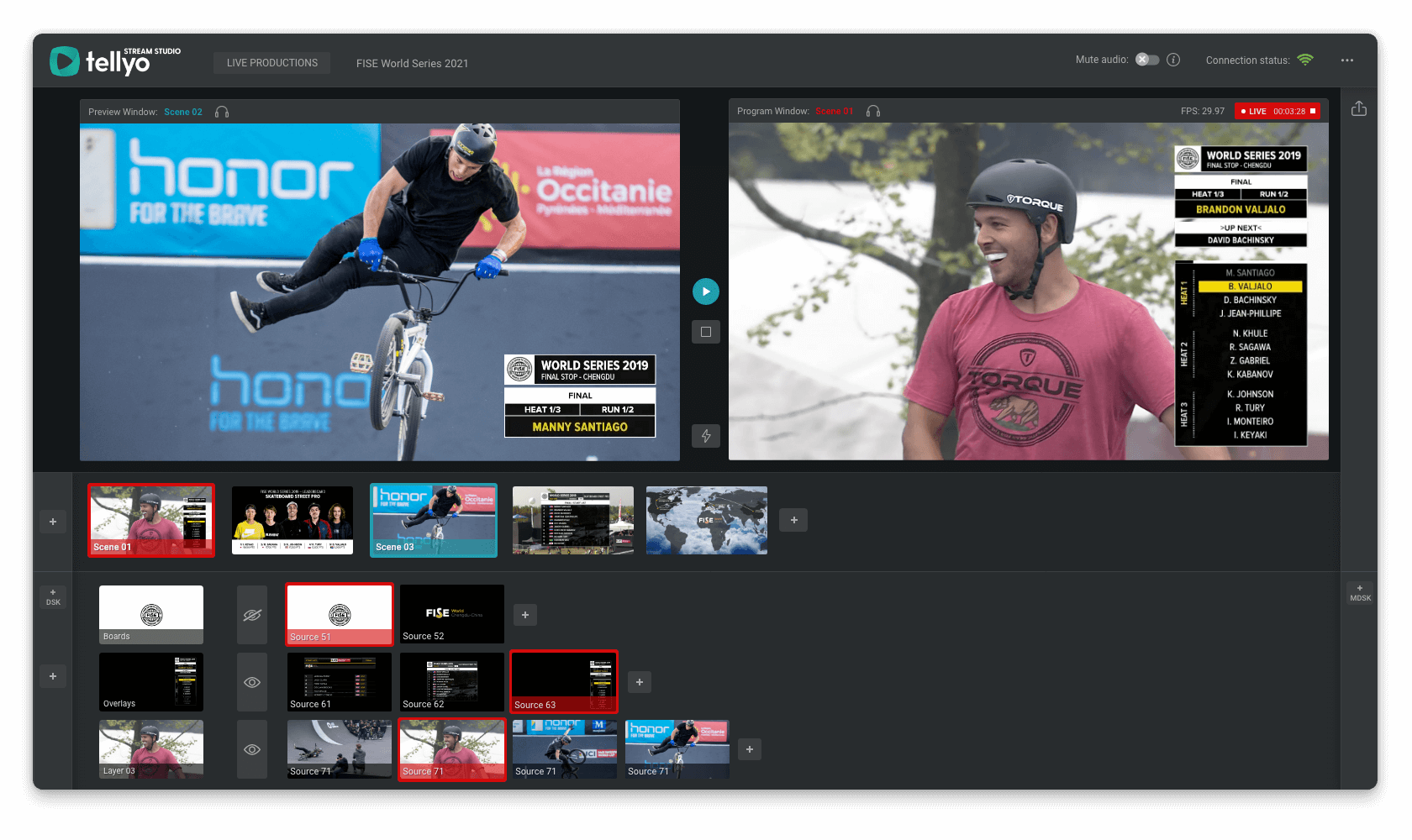The width and height of the screenshot is (1412, 840).
Task: Select the honor banner Source 71 thumbnail
Action: pos(677,749)
